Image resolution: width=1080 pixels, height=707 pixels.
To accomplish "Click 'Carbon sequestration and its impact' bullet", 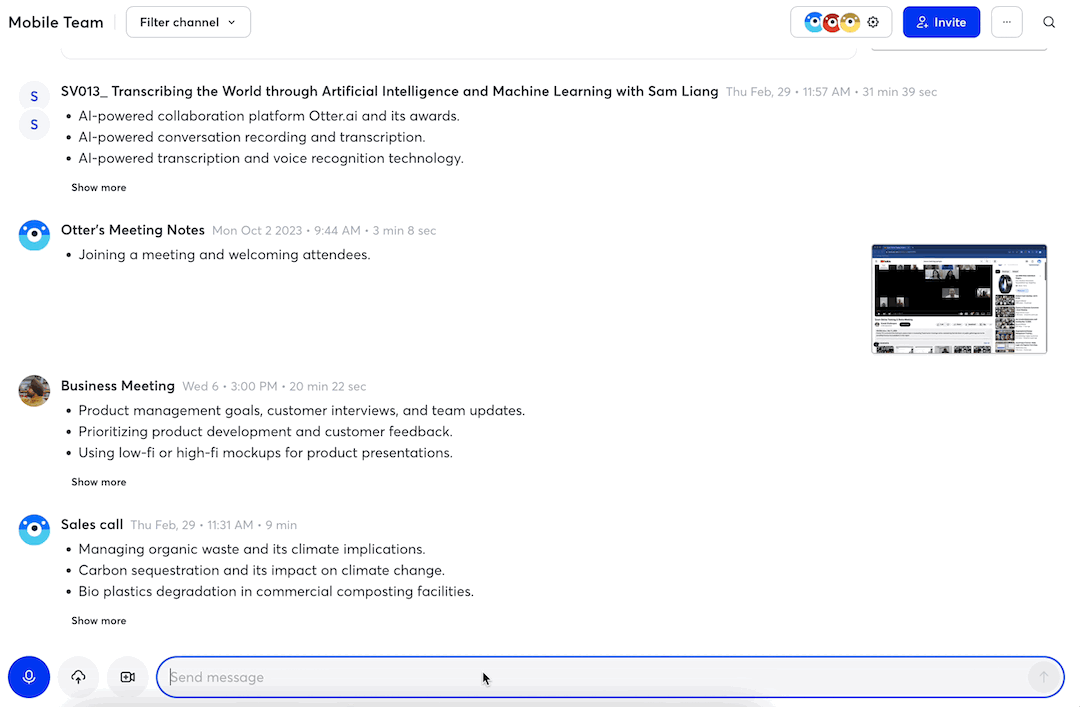I will pos(262,571).
